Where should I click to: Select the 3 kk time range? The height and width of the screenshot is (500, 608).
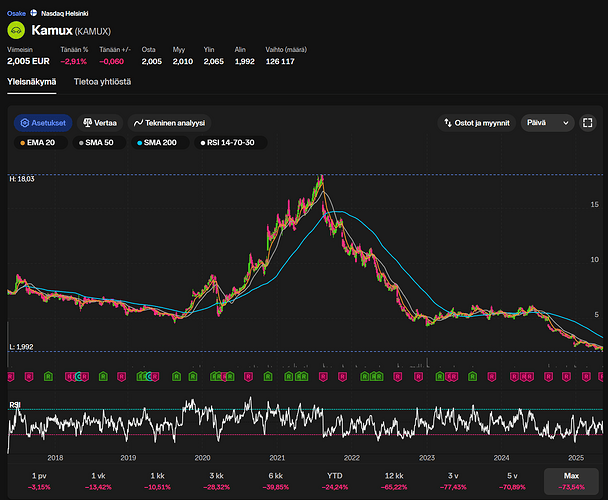pos(216,481)
